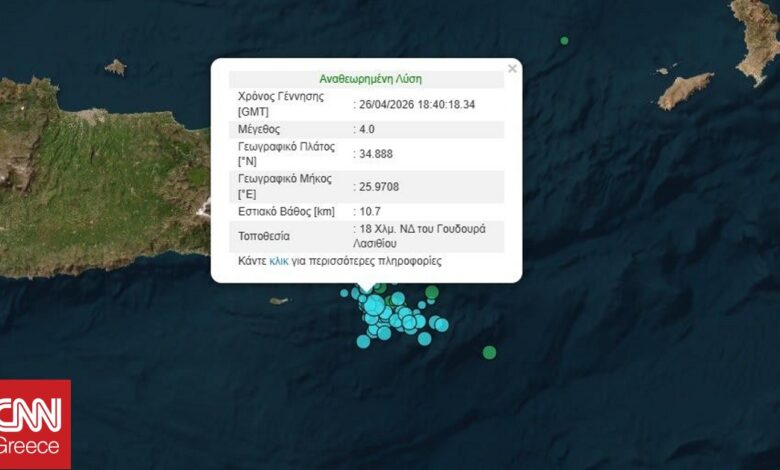Click the rightmost cyan marker in the cluster
This screenshot has width=780, height=470.
[442, 325]
